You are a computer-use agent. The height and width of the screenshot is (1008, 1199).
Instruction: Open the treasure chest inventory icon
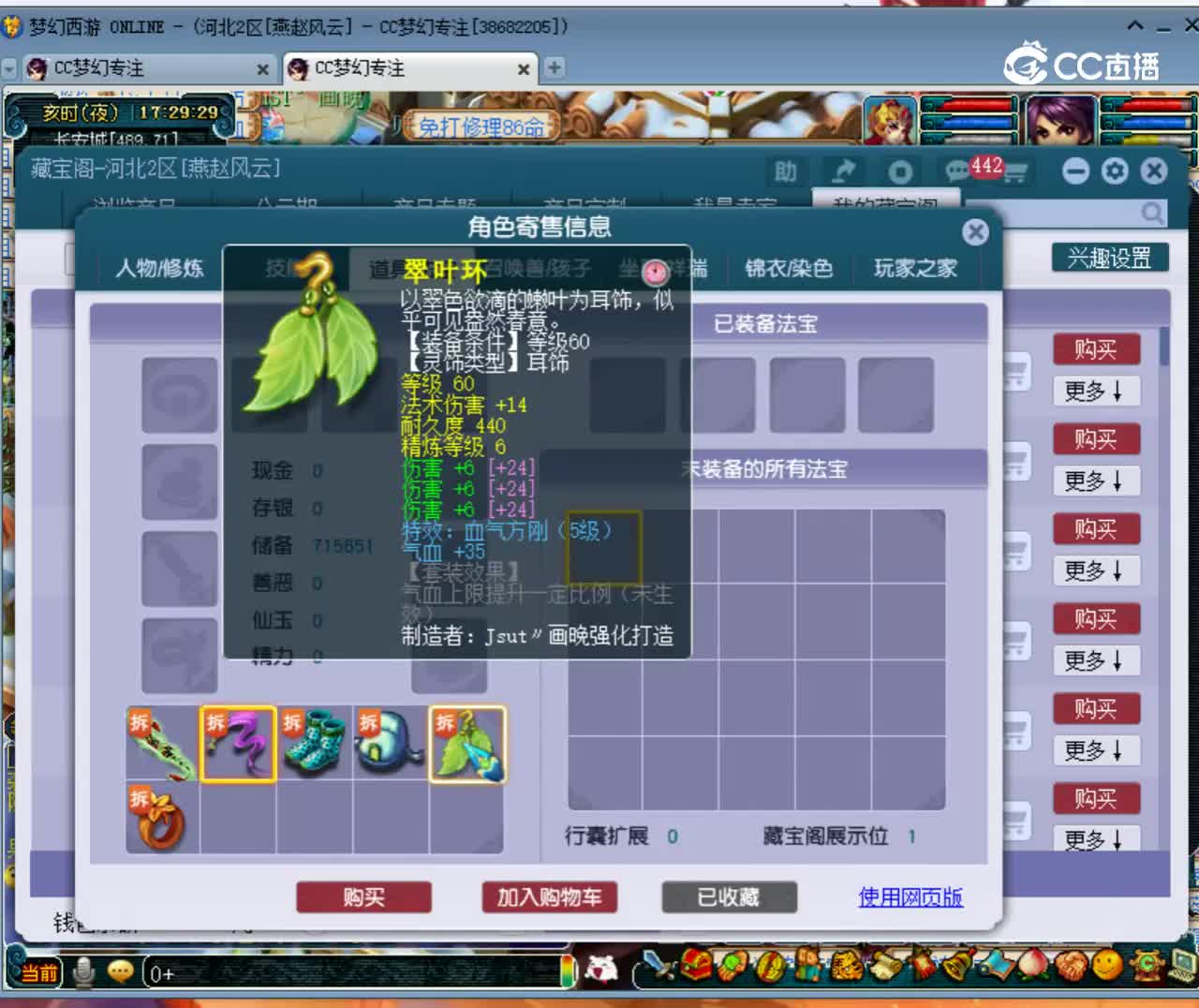pyautogui.click(x=695, y=966)
